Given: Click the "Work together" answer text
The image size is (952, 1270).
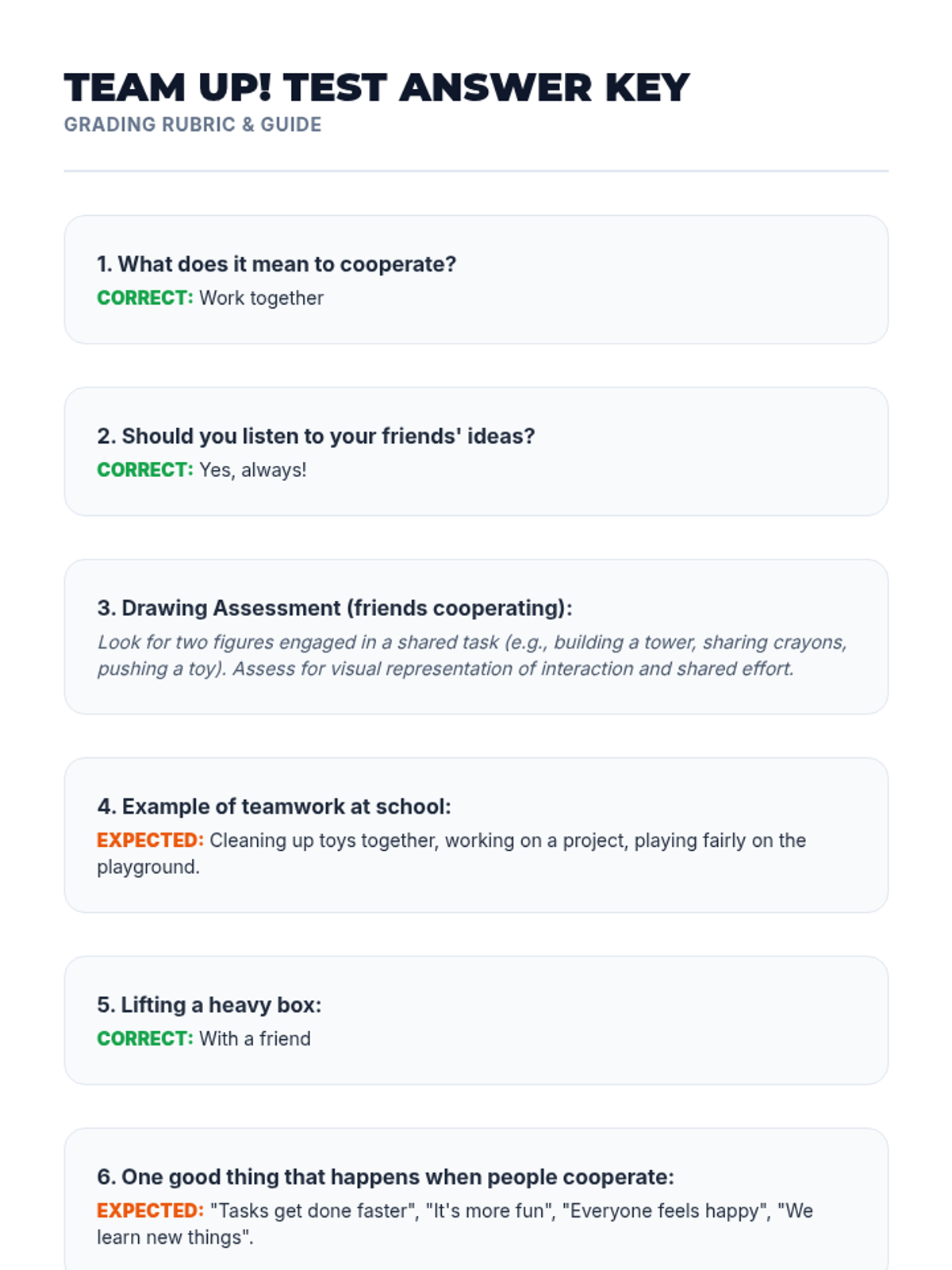Looking at the screenshot, I should coord(261,298).
